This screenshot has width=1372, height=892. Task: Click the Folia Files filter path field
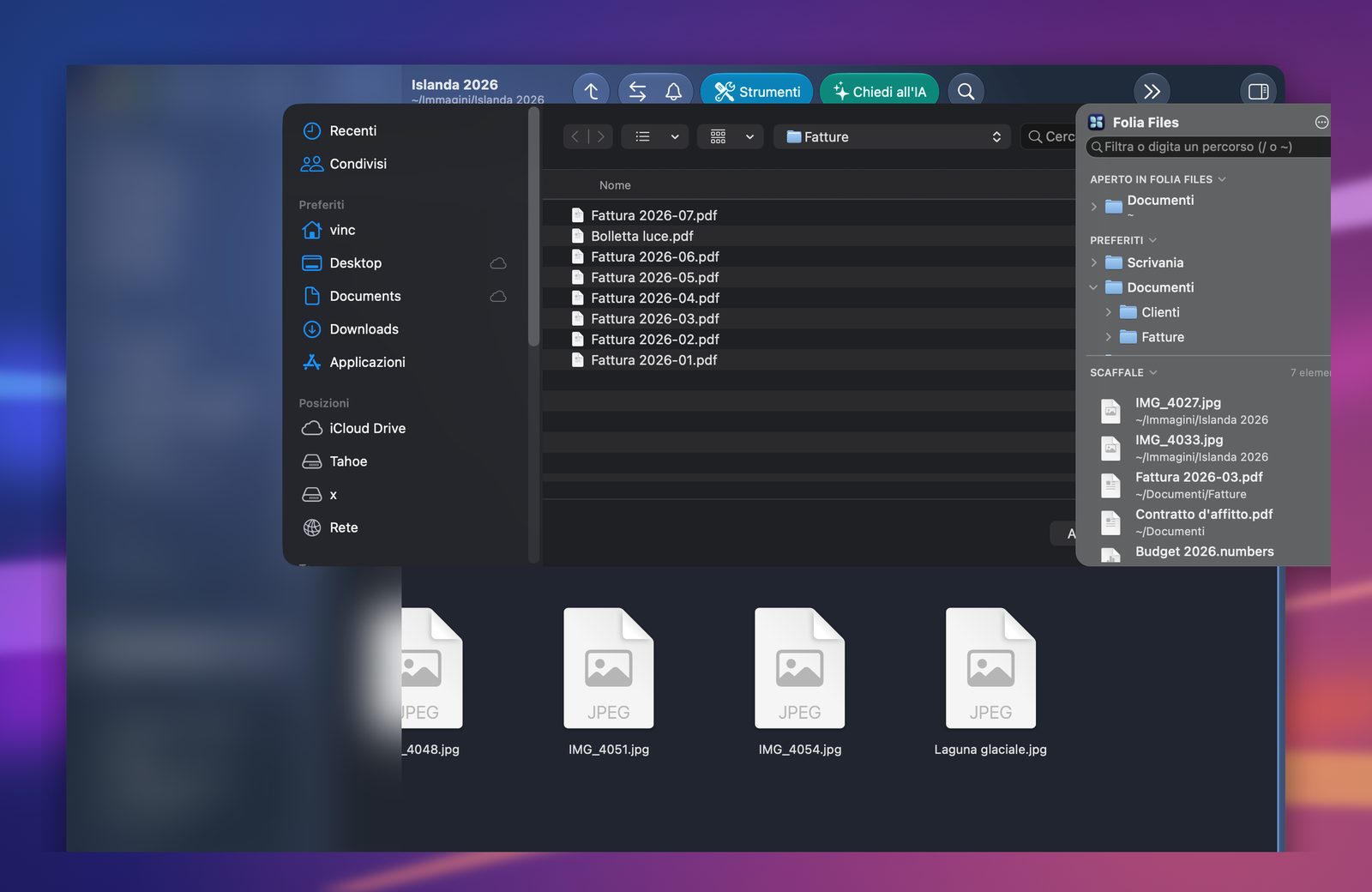tap(1208, 147)
